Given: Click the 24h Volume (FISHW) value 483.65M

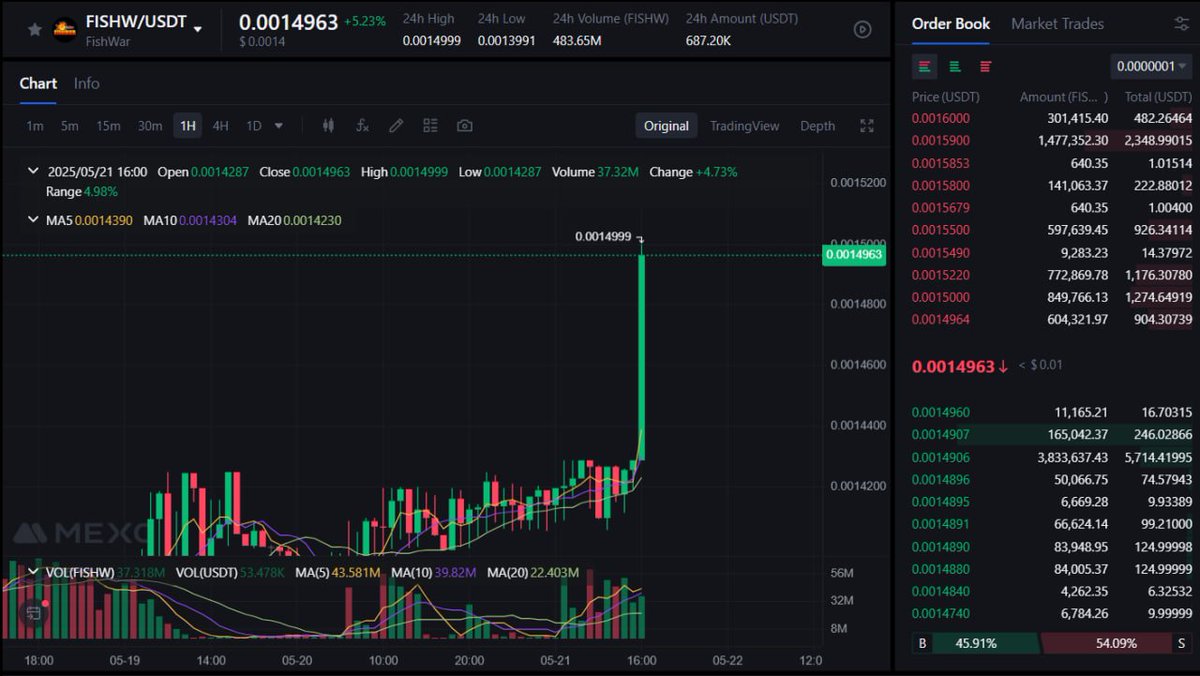Looking at the screenshot, I should [x=577, y=41].
